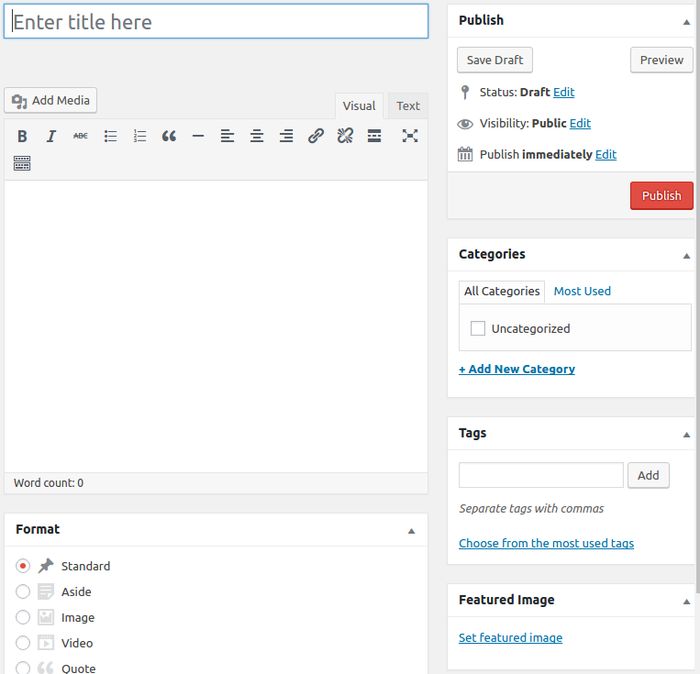This screenshot has height=674, width=700.
Task: Click the Word count: 0 status text
Action: pyautogui.click(x=49, y=483)
